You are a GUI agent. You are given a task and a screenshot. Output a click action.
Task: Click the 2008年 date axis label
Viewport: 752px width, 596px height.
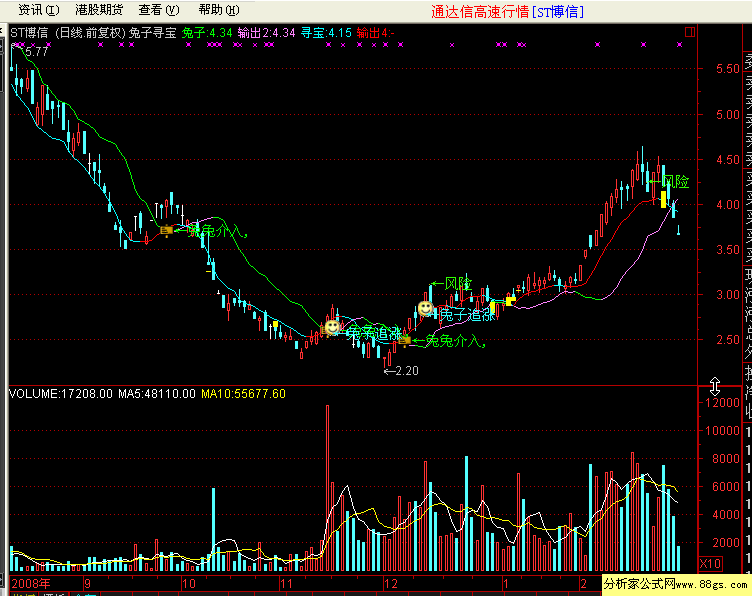click(31, 584)
